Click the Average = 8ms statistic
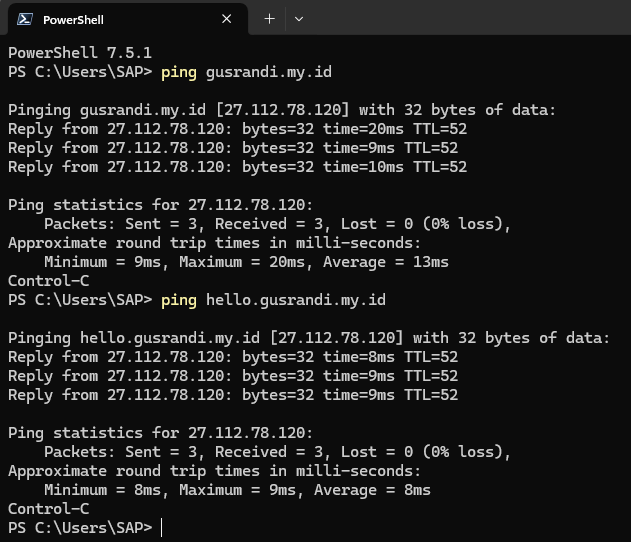Viewport: 631px width, 542px height. coord(372,490)
